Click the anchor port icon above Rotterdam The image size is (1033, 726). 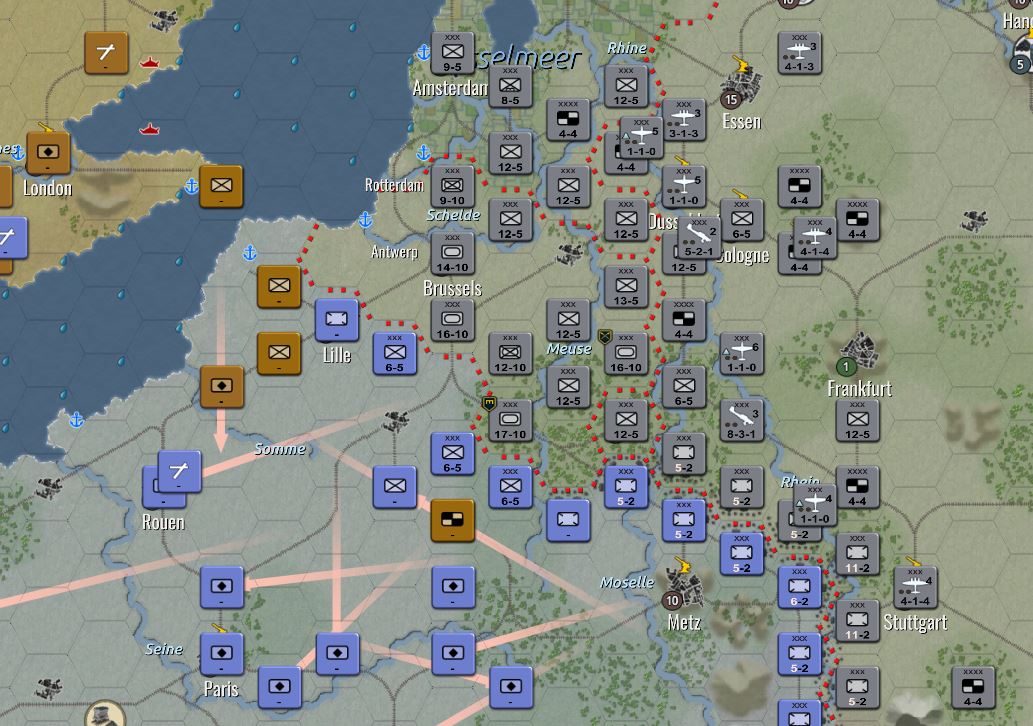click(x=424, y=154)
